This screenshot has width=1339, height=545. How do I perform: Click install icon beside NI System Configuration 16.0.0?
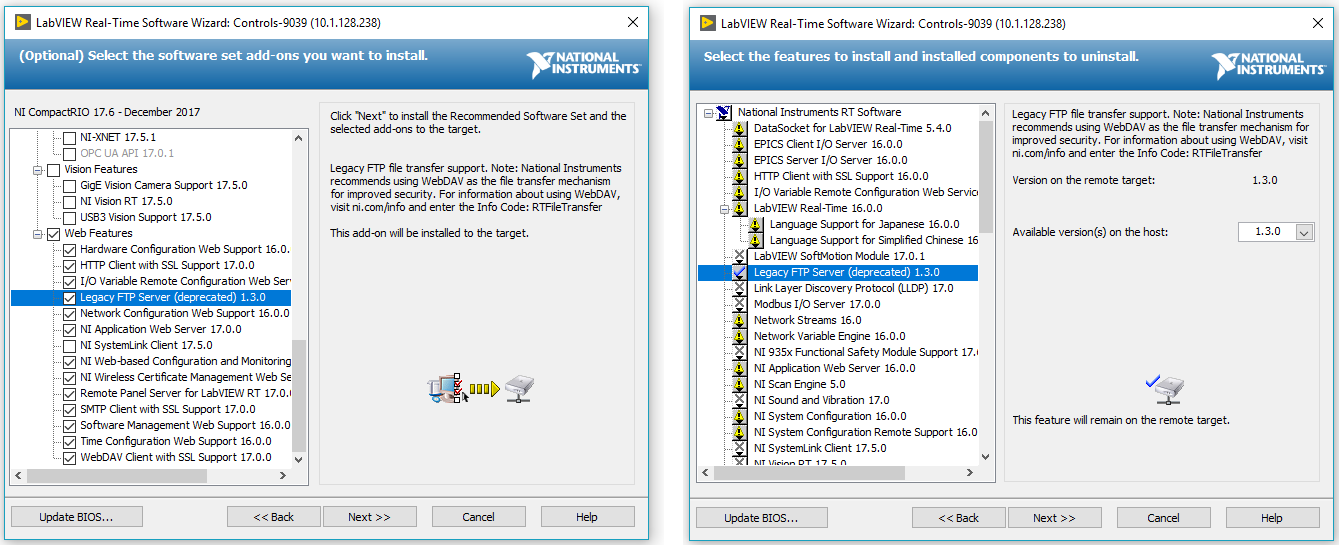[740, 416]
